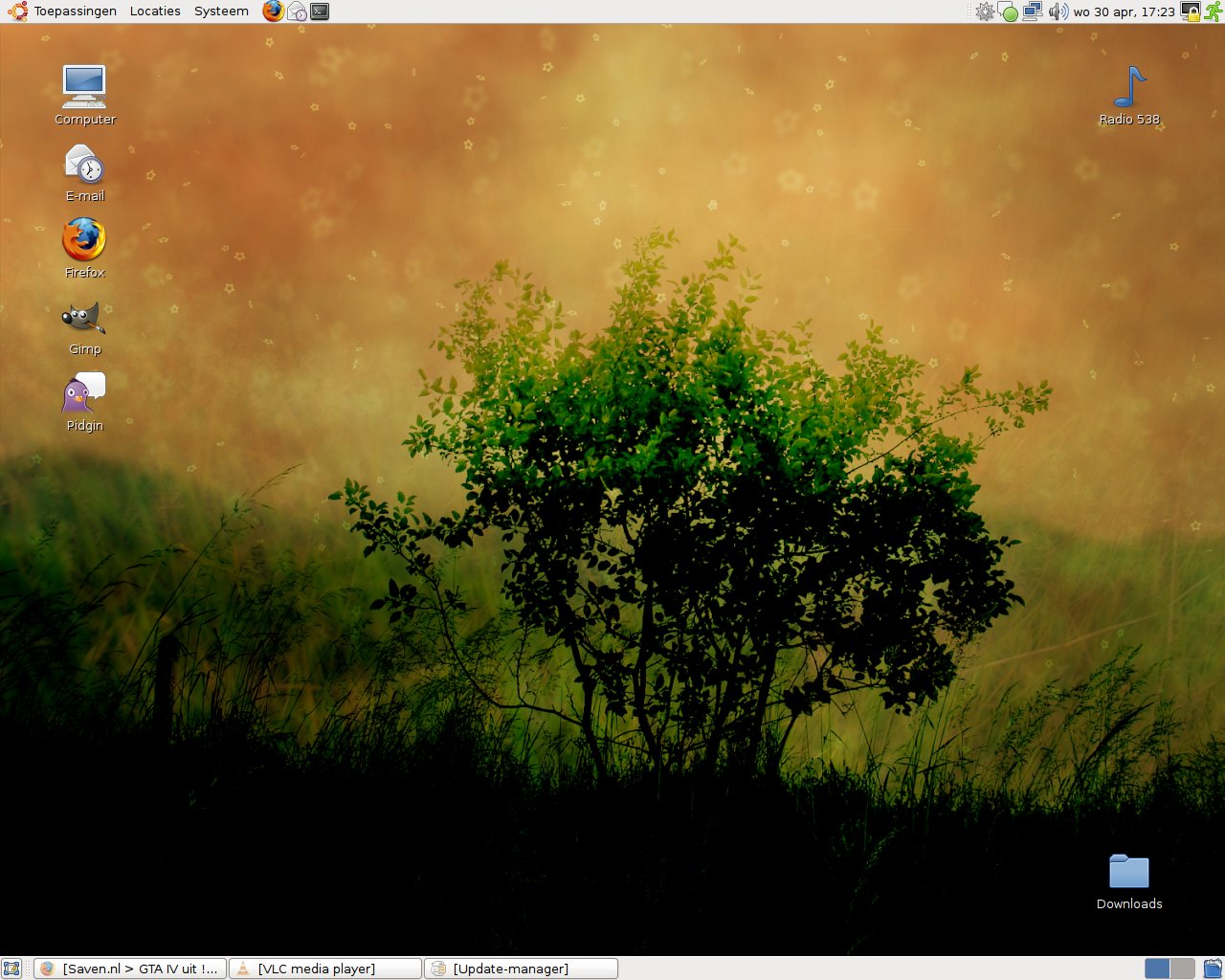Open the Toepassingen menu
This screenshot has height=980, width=1225.
76,11
